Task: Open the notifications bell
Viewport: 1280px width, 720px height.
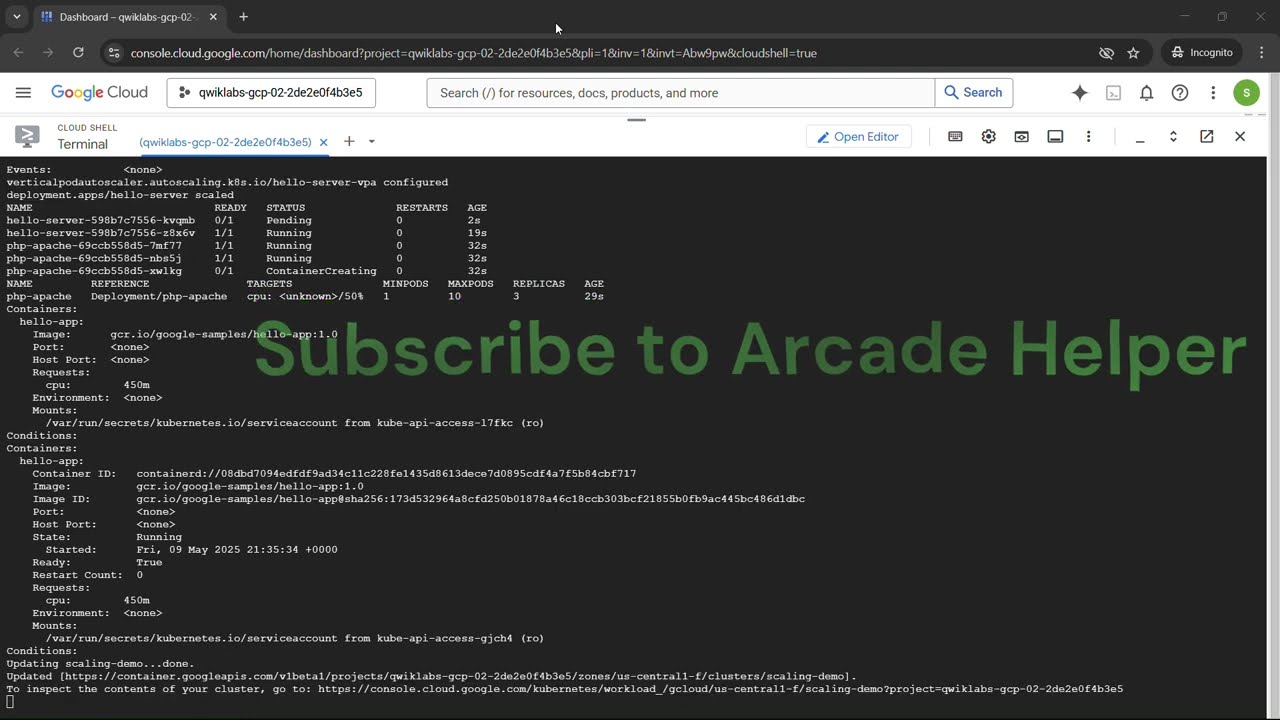Action: tap(1147, 93)
